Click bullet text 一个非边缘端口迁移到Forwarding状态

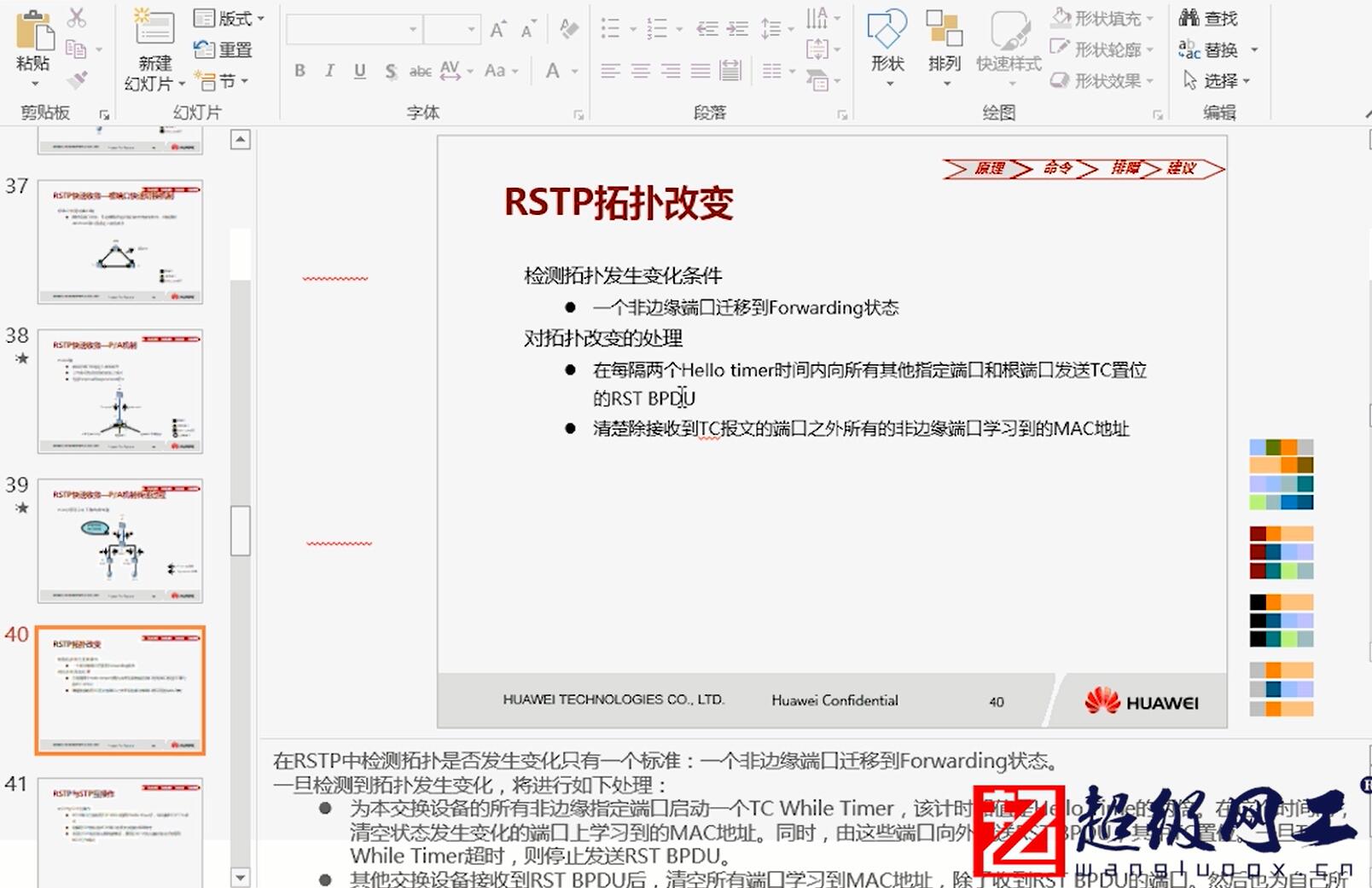coord(746,307)
